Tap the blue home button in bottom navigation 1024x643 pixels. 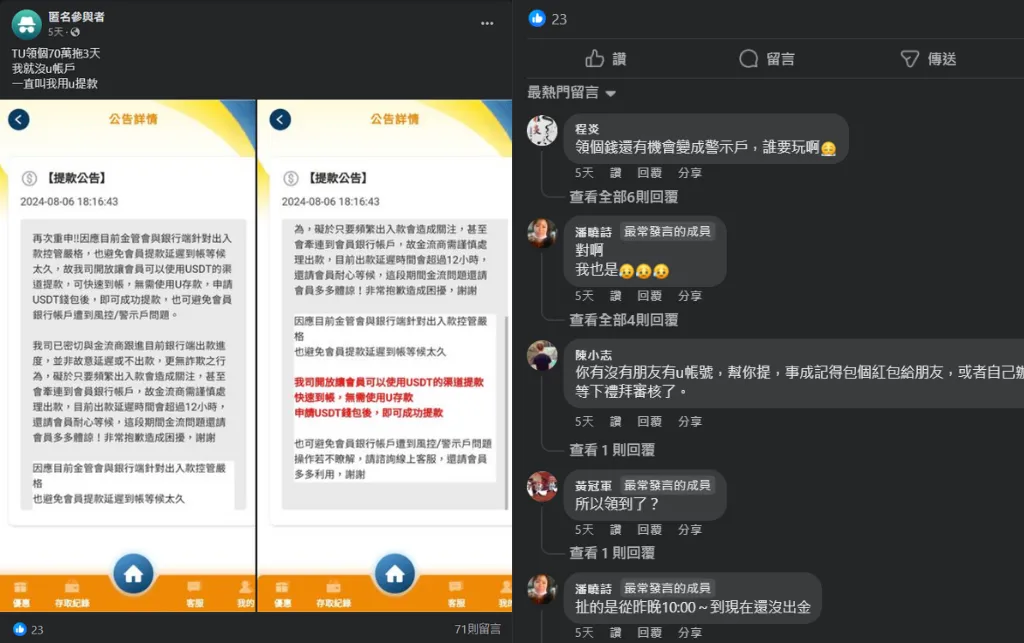pos(134,575)
